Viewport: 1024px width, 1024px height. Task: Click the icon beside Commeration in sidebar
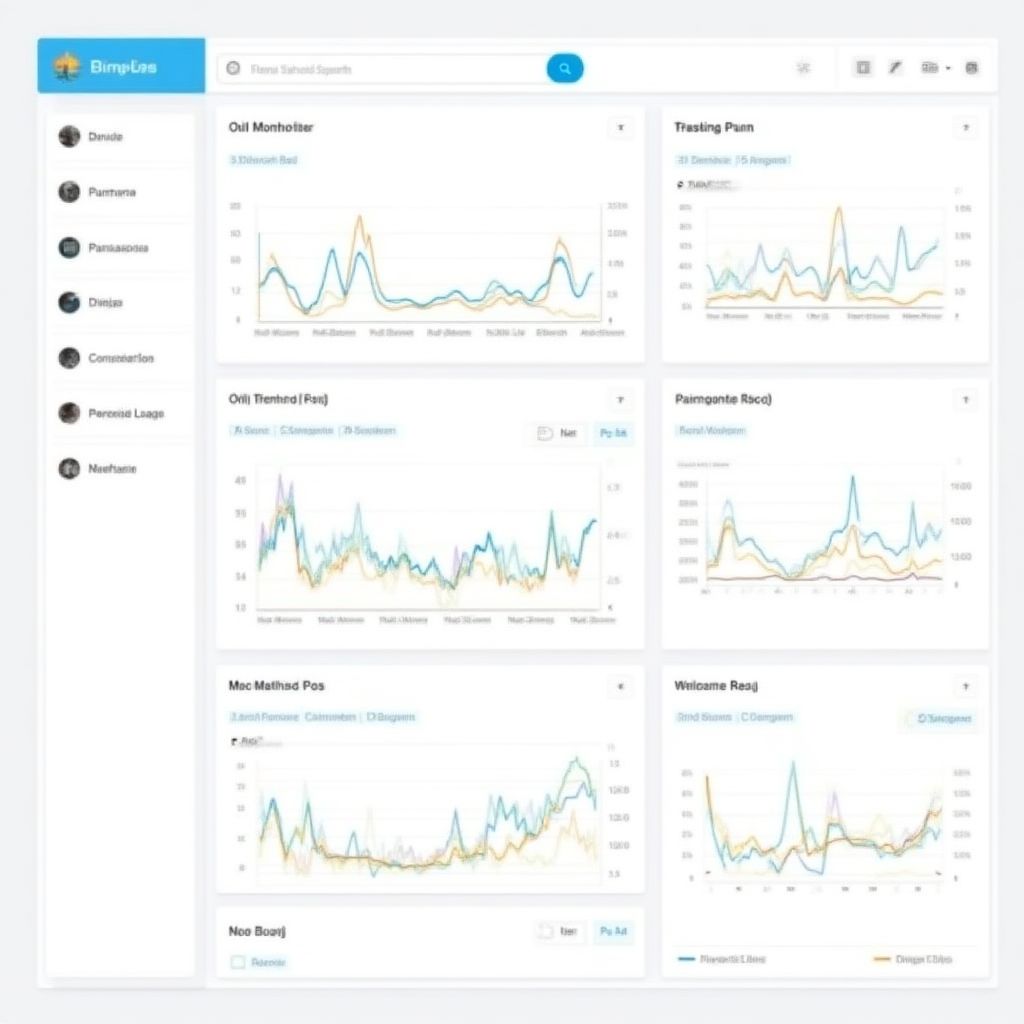69,358
